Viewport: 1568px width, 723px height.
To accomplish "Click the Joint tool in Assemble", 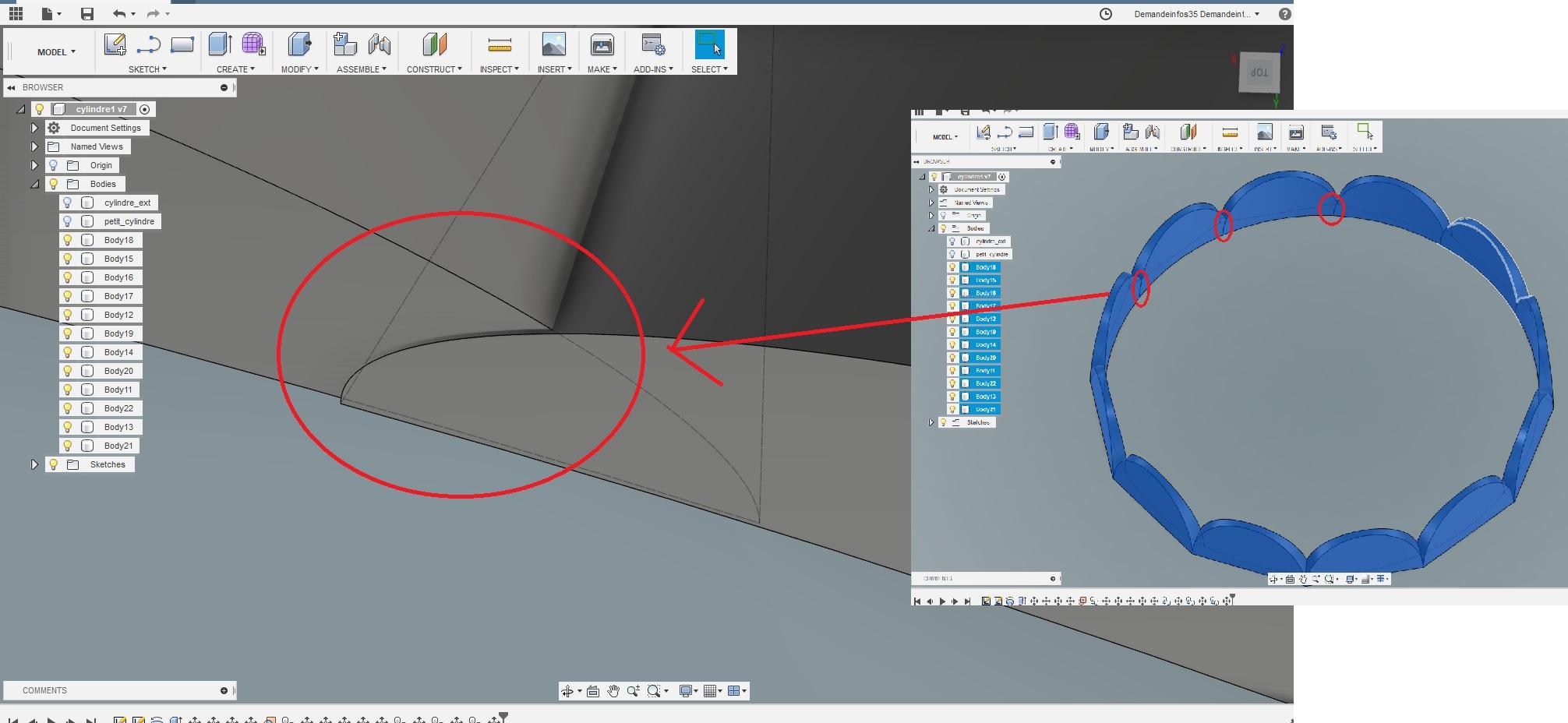I will [379, 45].
